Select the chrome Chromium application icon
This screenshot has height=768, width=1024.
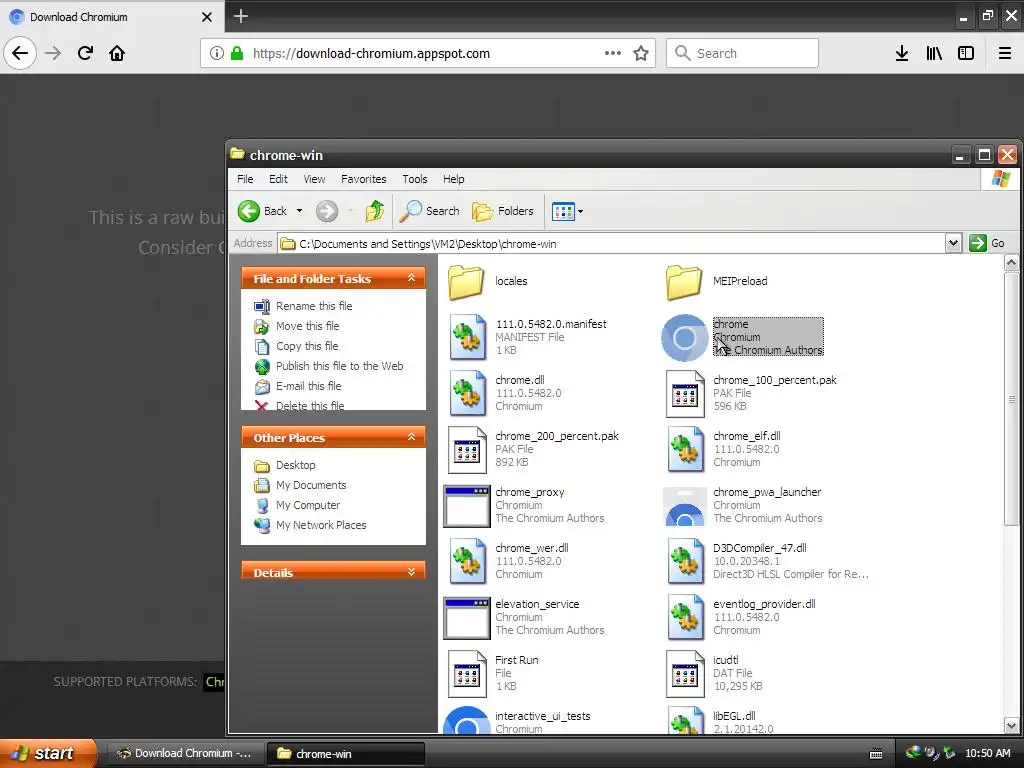pos(684,338)
